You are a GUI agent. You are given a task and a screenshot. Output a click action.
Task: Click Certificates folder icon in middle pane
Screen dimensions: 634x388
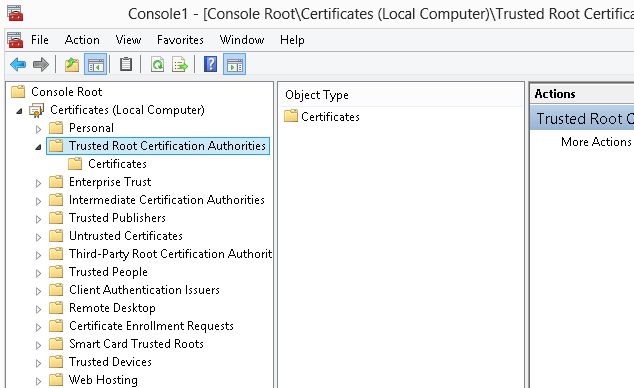pyautogui.click(x=291, y=116)
